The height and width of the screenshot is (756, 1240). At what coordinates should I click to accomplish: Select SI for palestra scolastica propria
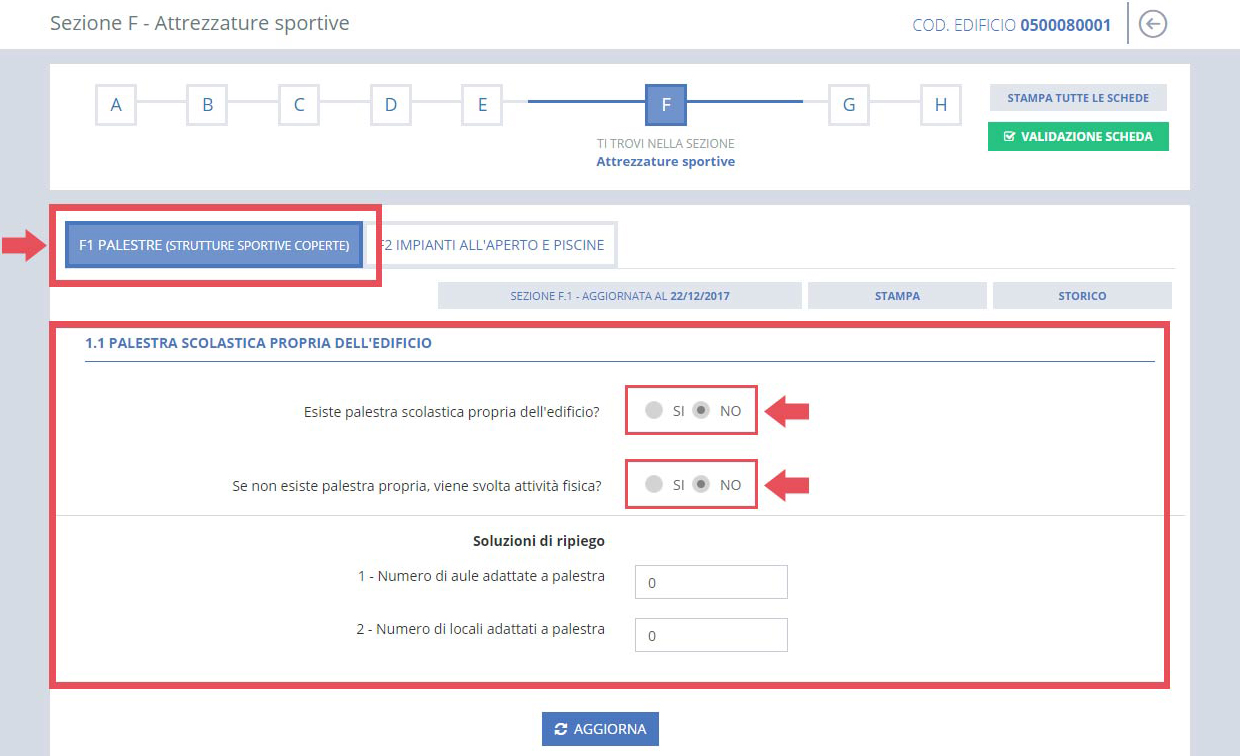654,410
